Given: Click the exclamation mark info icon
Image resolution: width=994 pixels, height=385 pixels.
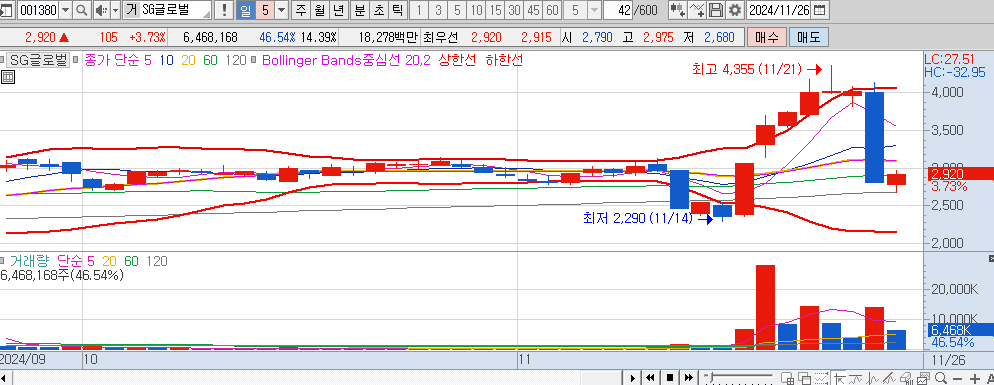Looking at the screenshot, I should pos(223,10).
